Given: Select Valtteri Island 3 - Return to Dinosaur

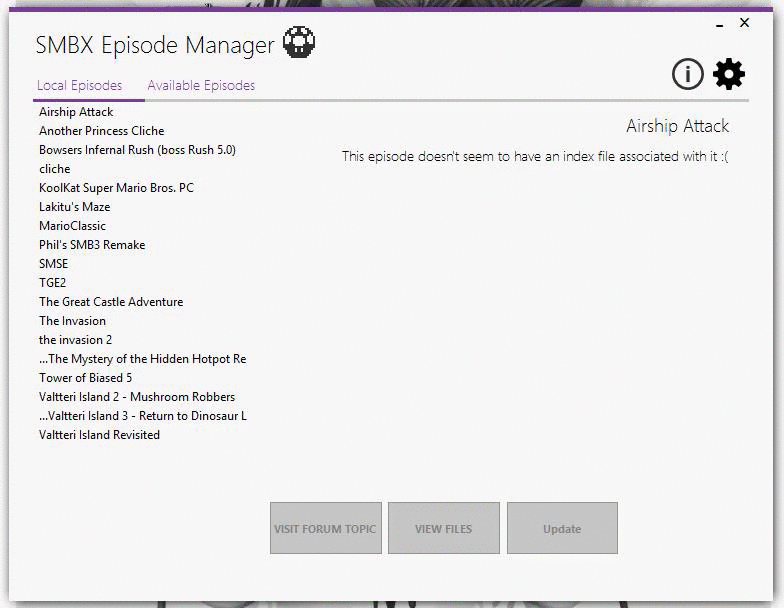Looking at the screenshot, I should 143,416.
